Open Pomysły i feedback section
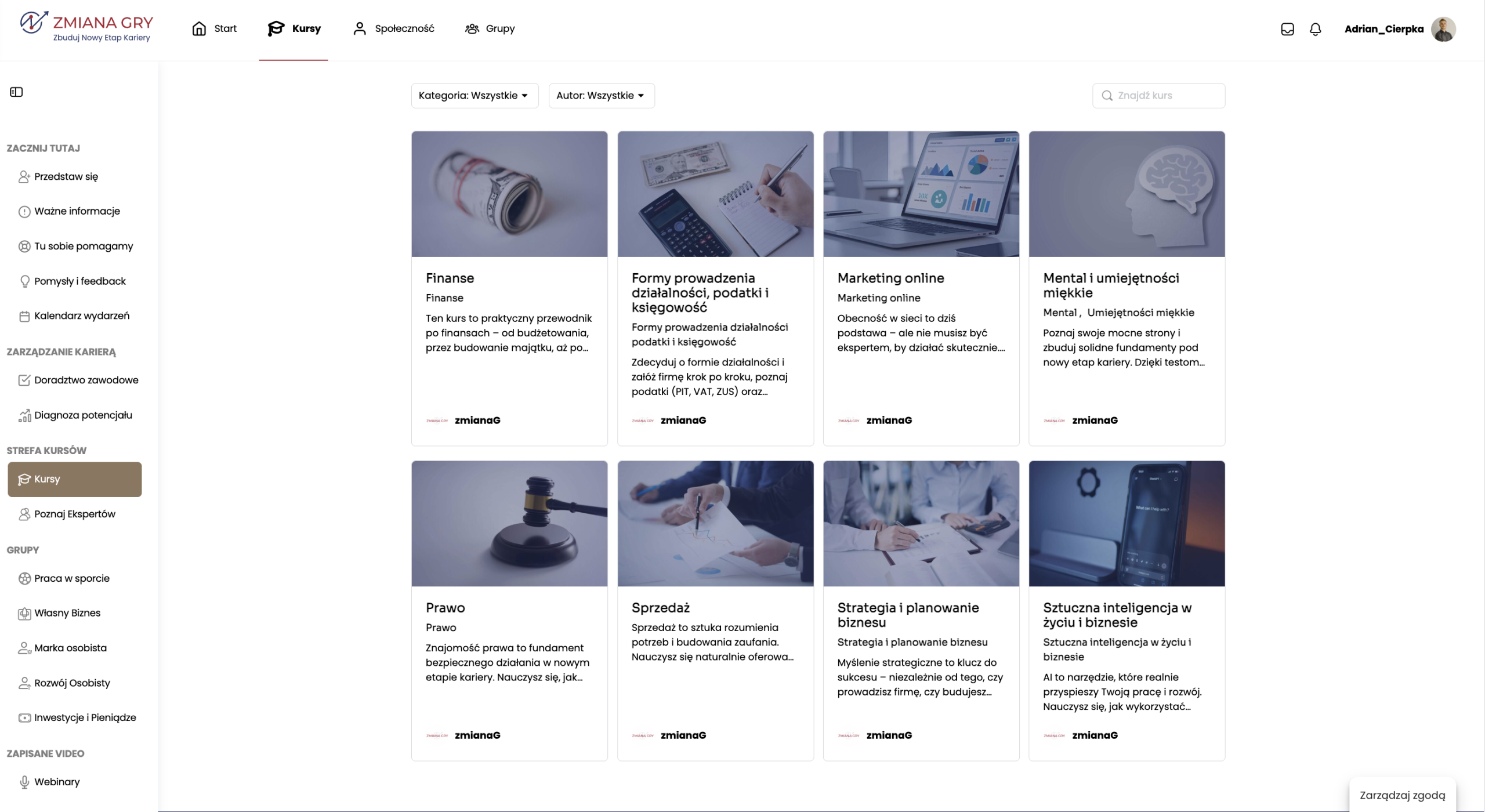 [x=79, y=281]
